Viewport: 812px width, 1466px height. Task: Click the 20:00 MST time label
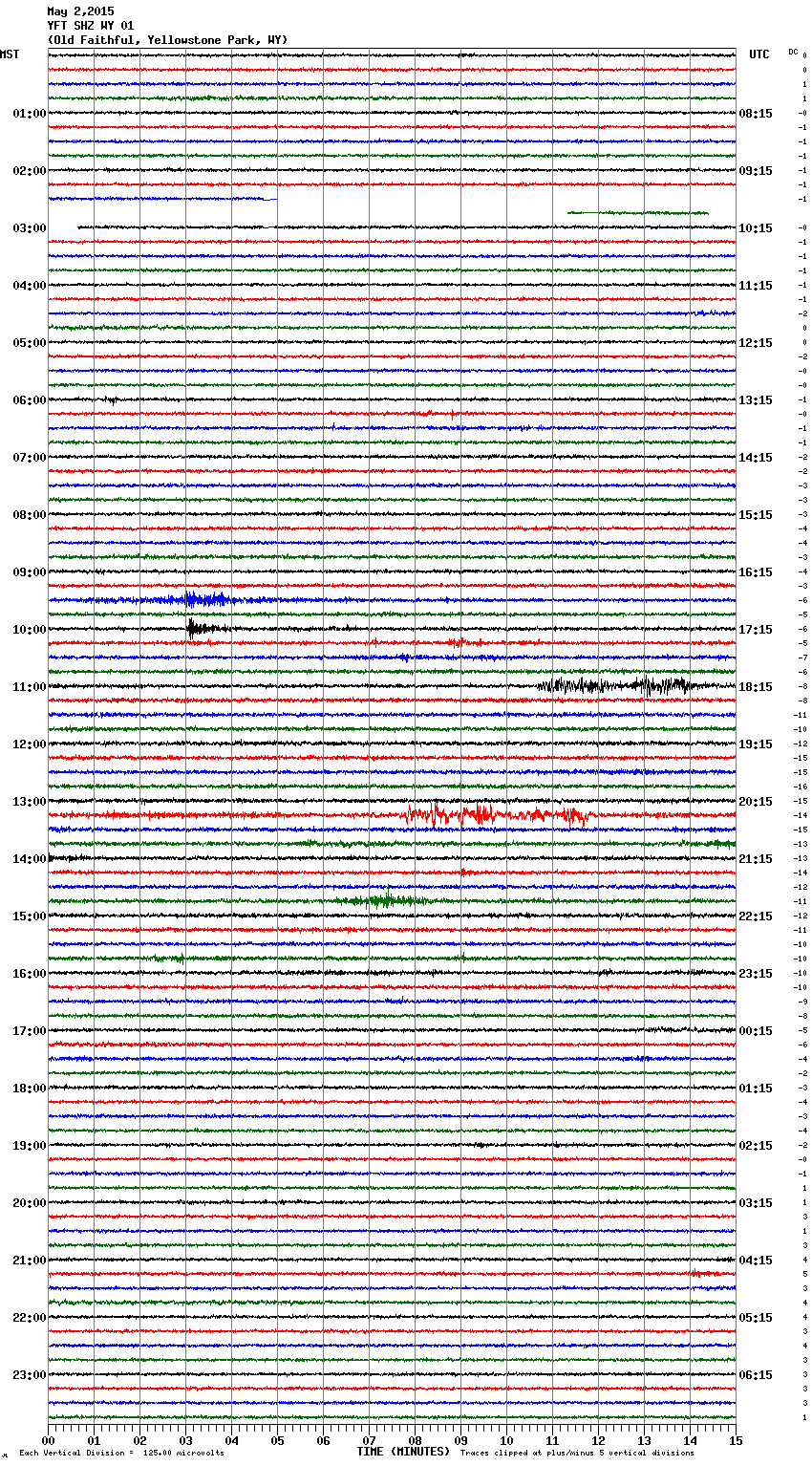pos(30,1203)
